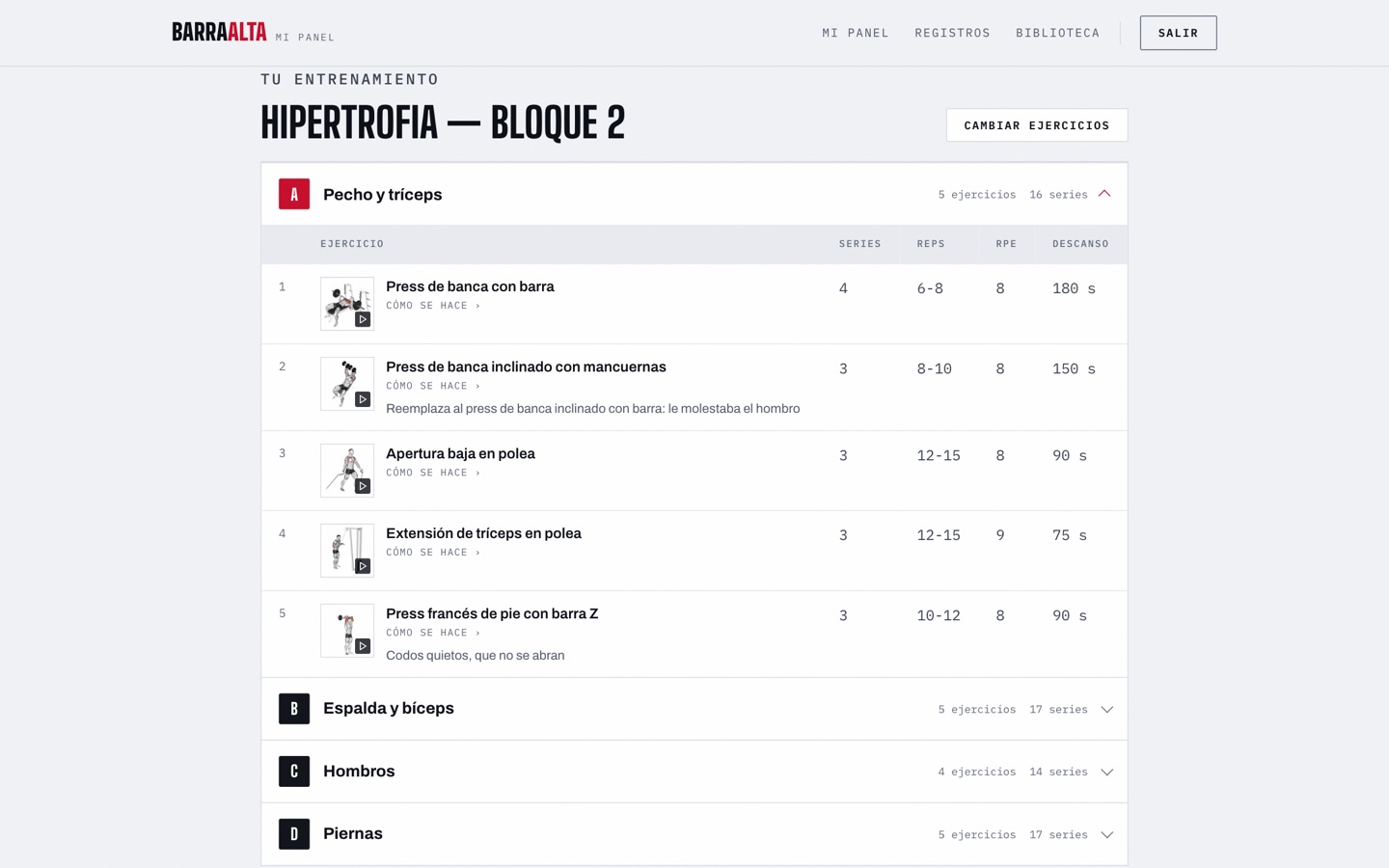Open the Biblioteca nav item
The height and width of the screenshot is (868, 1389).
[x=1057, y=33]
